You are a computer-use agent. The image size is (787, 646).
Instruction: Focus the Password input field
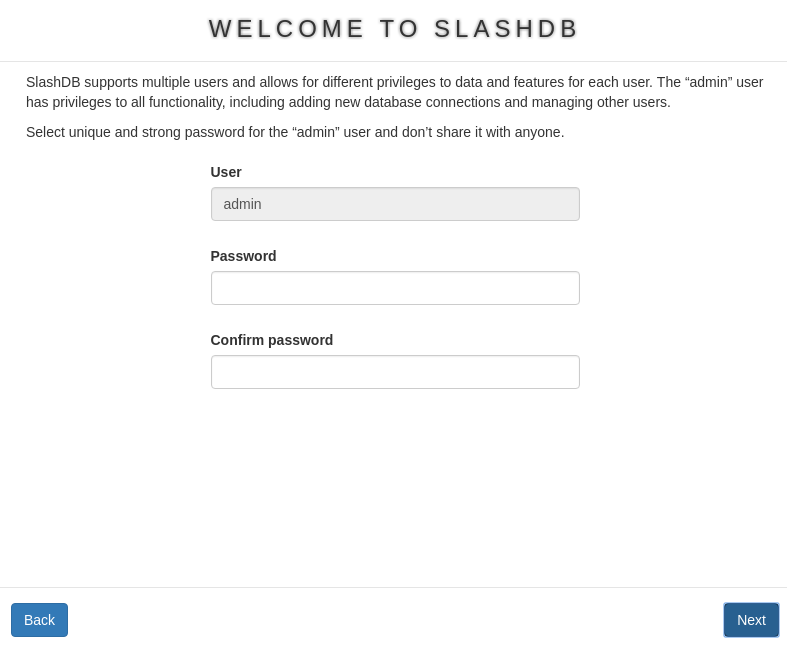395,288
